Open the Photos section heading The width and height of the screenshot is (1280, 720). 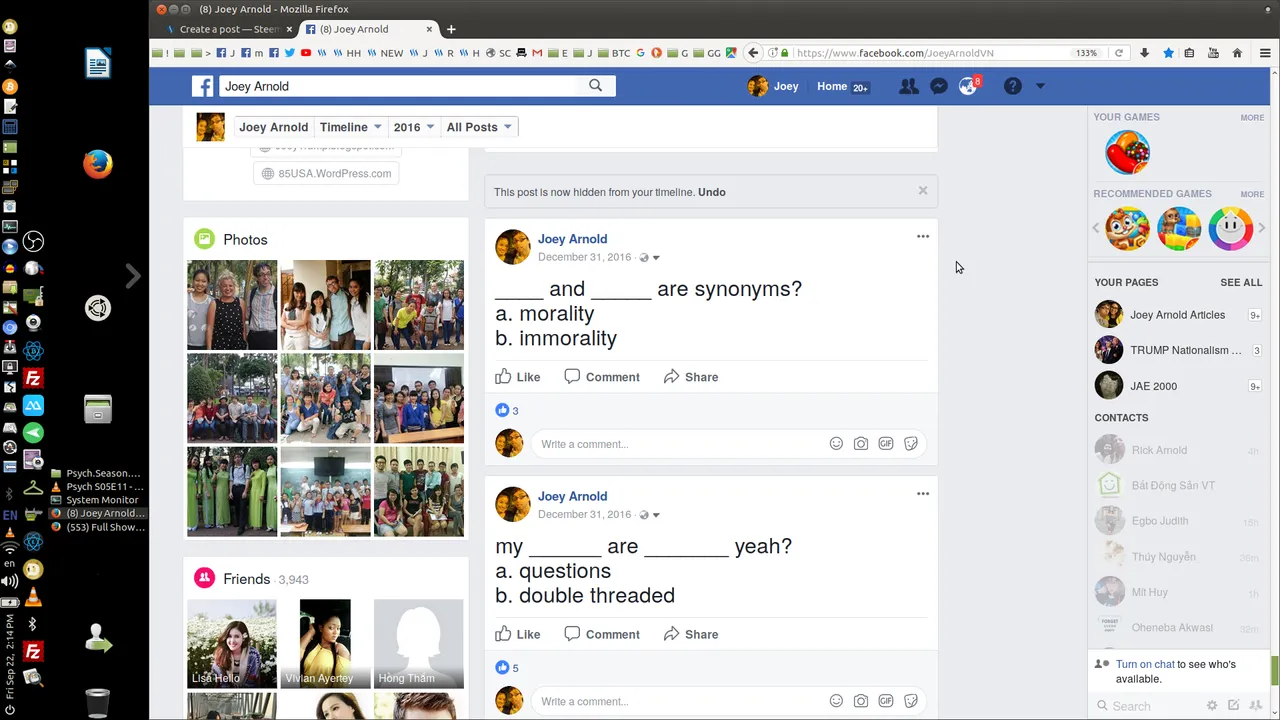(245, 240)
